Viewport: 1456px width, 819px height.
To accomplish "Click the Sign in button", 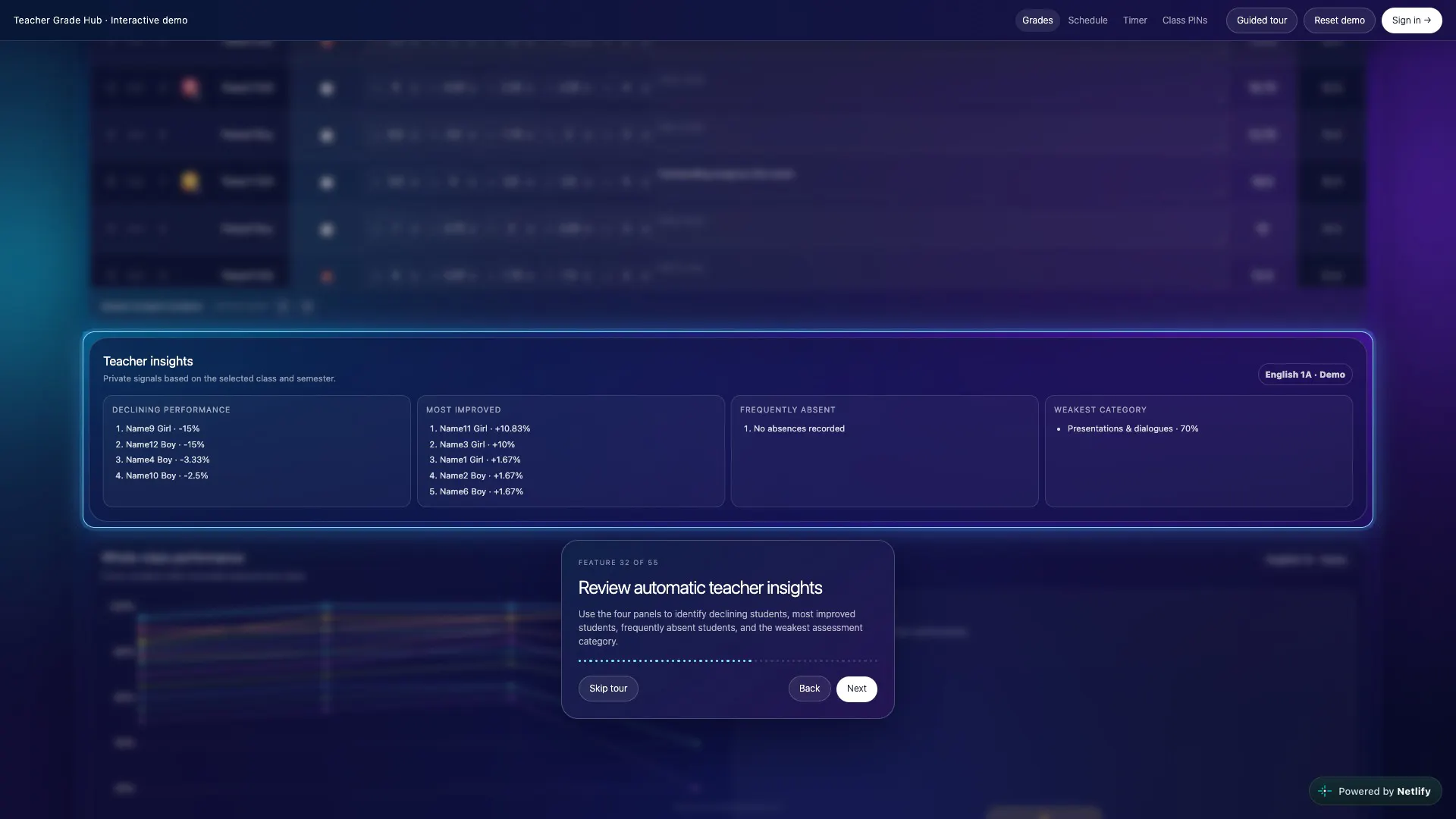I will (x=1411, y=20).
